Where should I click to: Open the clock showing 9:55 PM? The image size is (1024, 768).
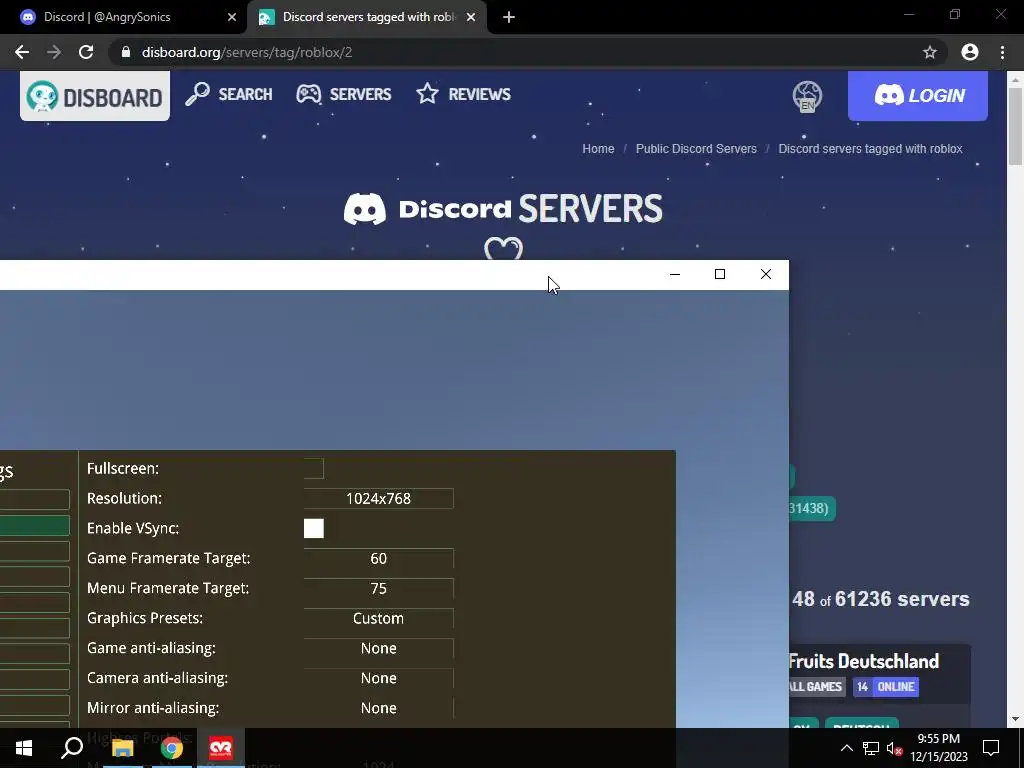(x=938, y=748)
